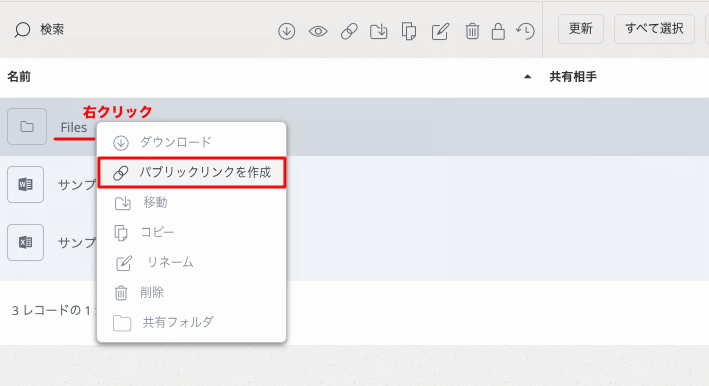Click the すべて選択 button
This screenshot has width=709, height=386.
[x=654, y=29]
